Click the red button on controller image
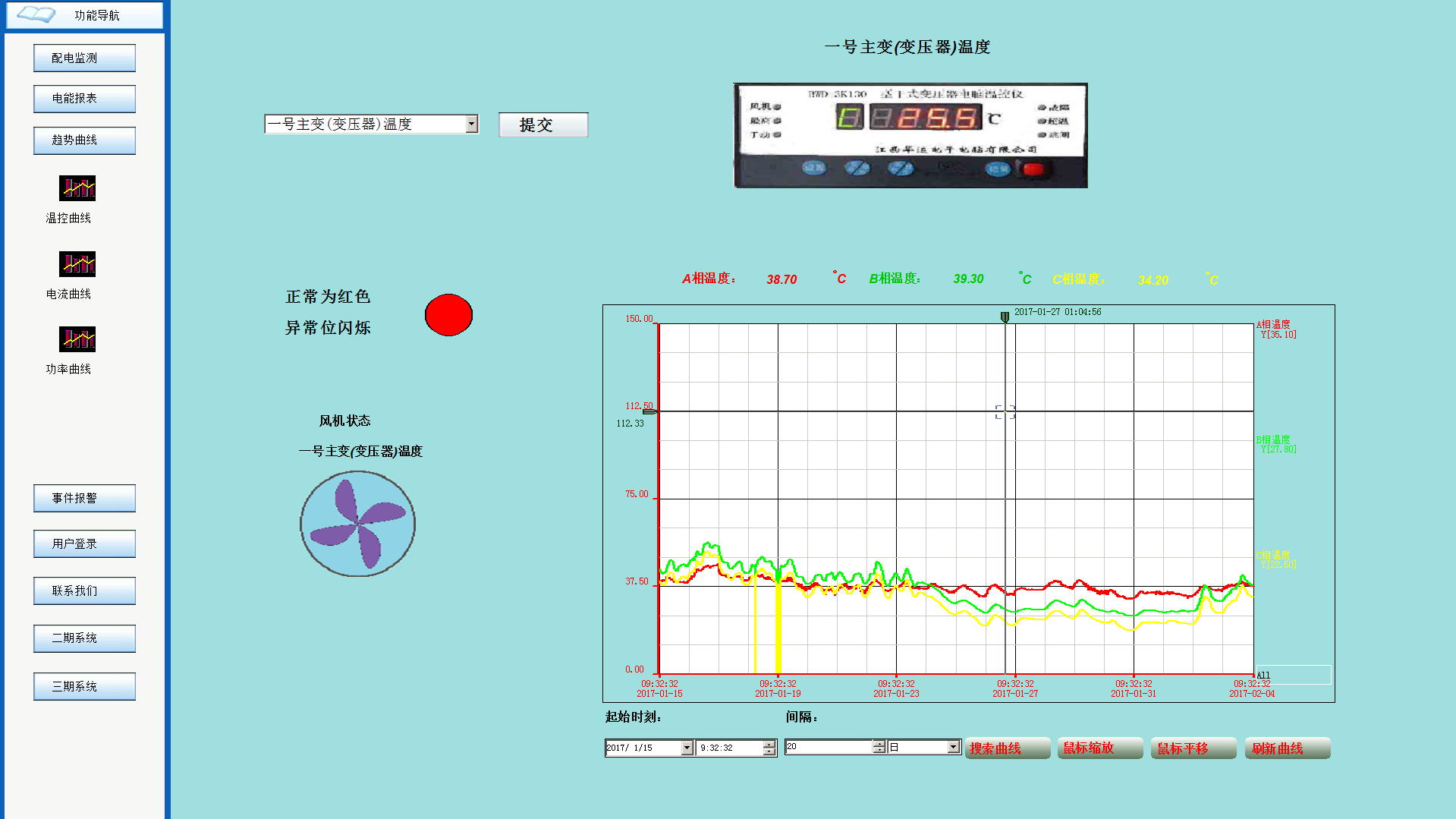 click(1033, 169)
